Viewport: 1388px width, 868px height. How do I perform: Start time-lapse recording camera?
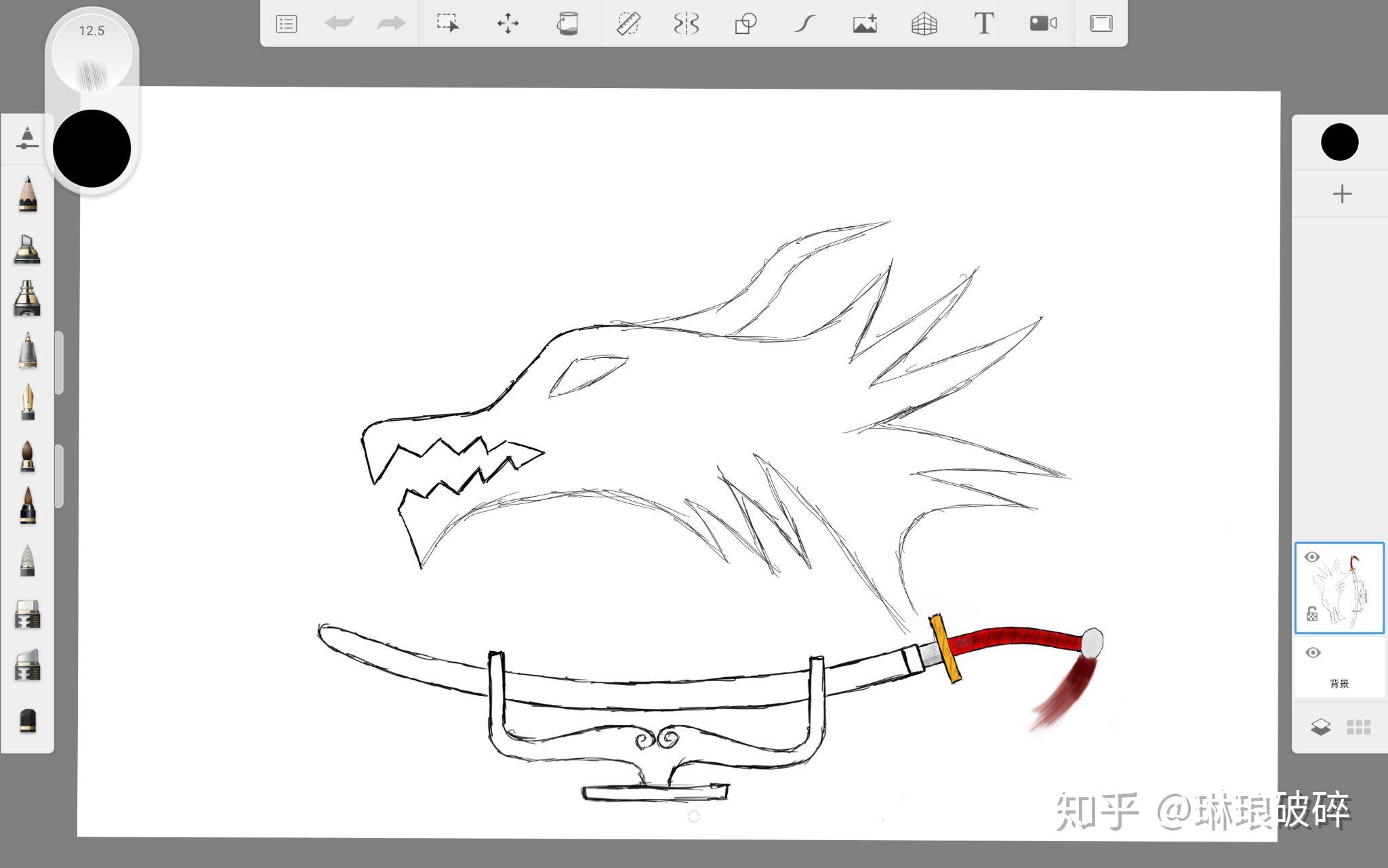[x=1043, y=24]
